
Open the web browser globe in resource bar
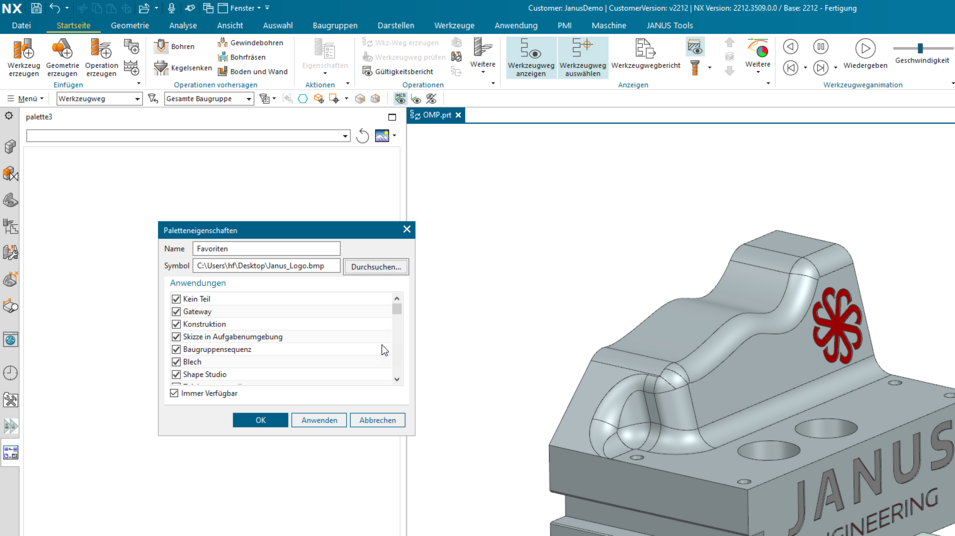(10, 339)
